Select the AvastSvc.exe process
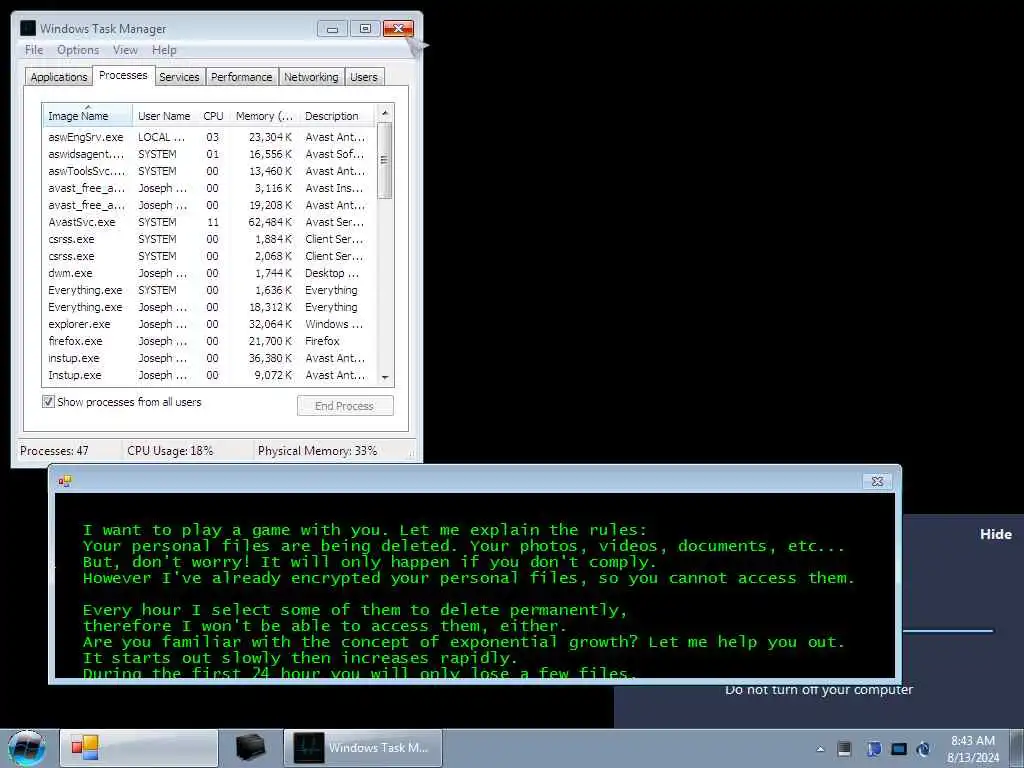Viewport: 1024px width, 768px height. (x=209, y=222)
